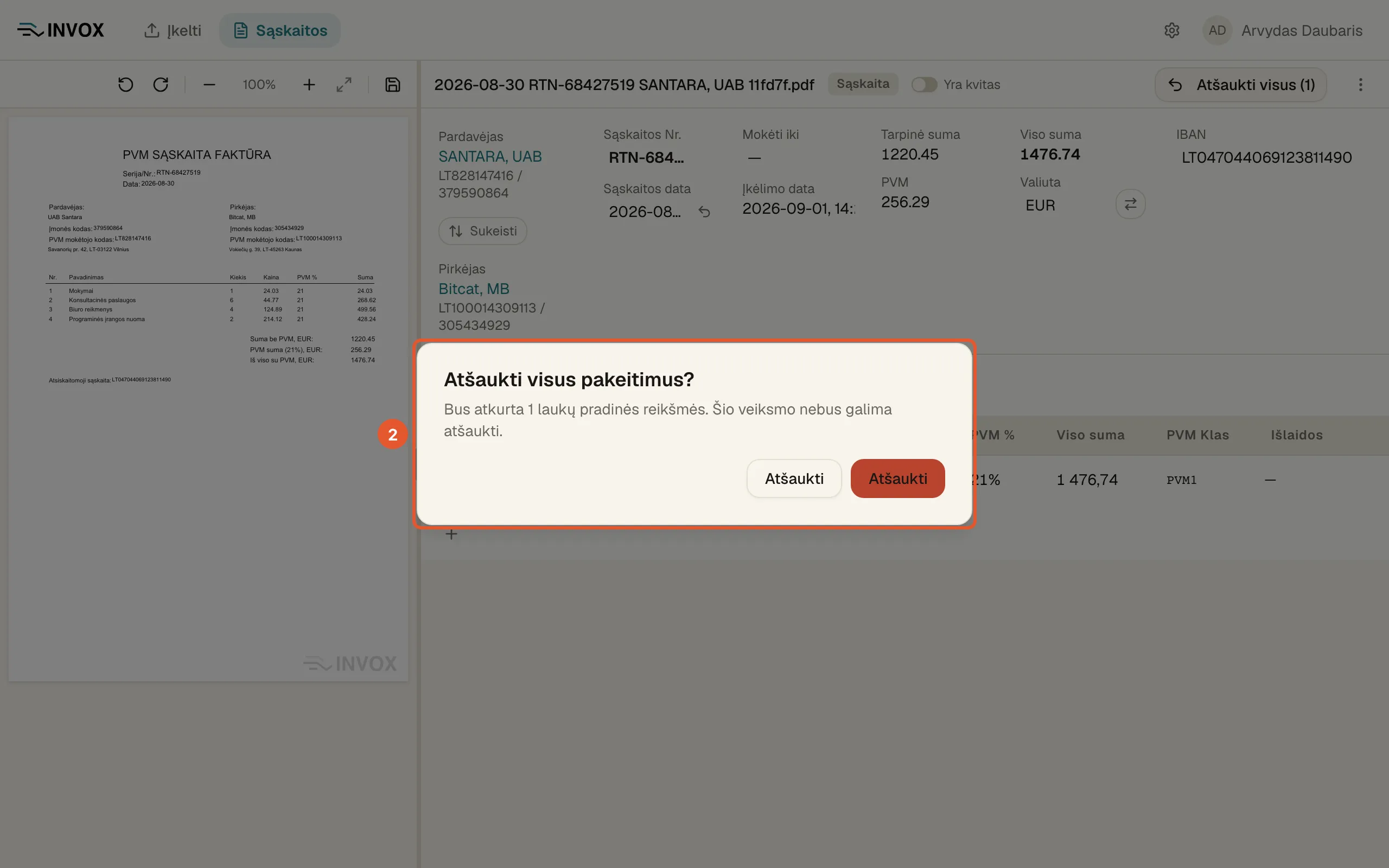Image resolution: width=1389 pixels, height=868 pixels.
Task: Open the three-dot more options menu
Action: pos(1360,85)
